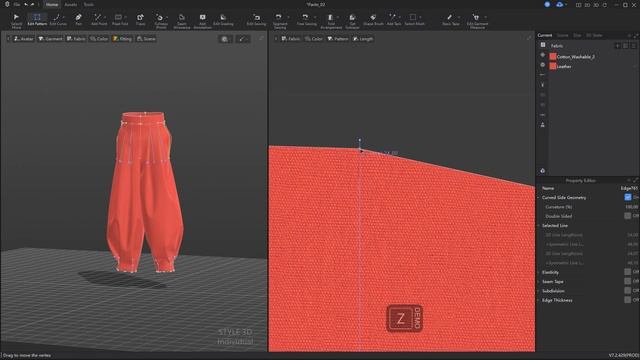Screen dimensions: 640x360
Task: Select the Select/Move tool
Action: coord(16,20)
